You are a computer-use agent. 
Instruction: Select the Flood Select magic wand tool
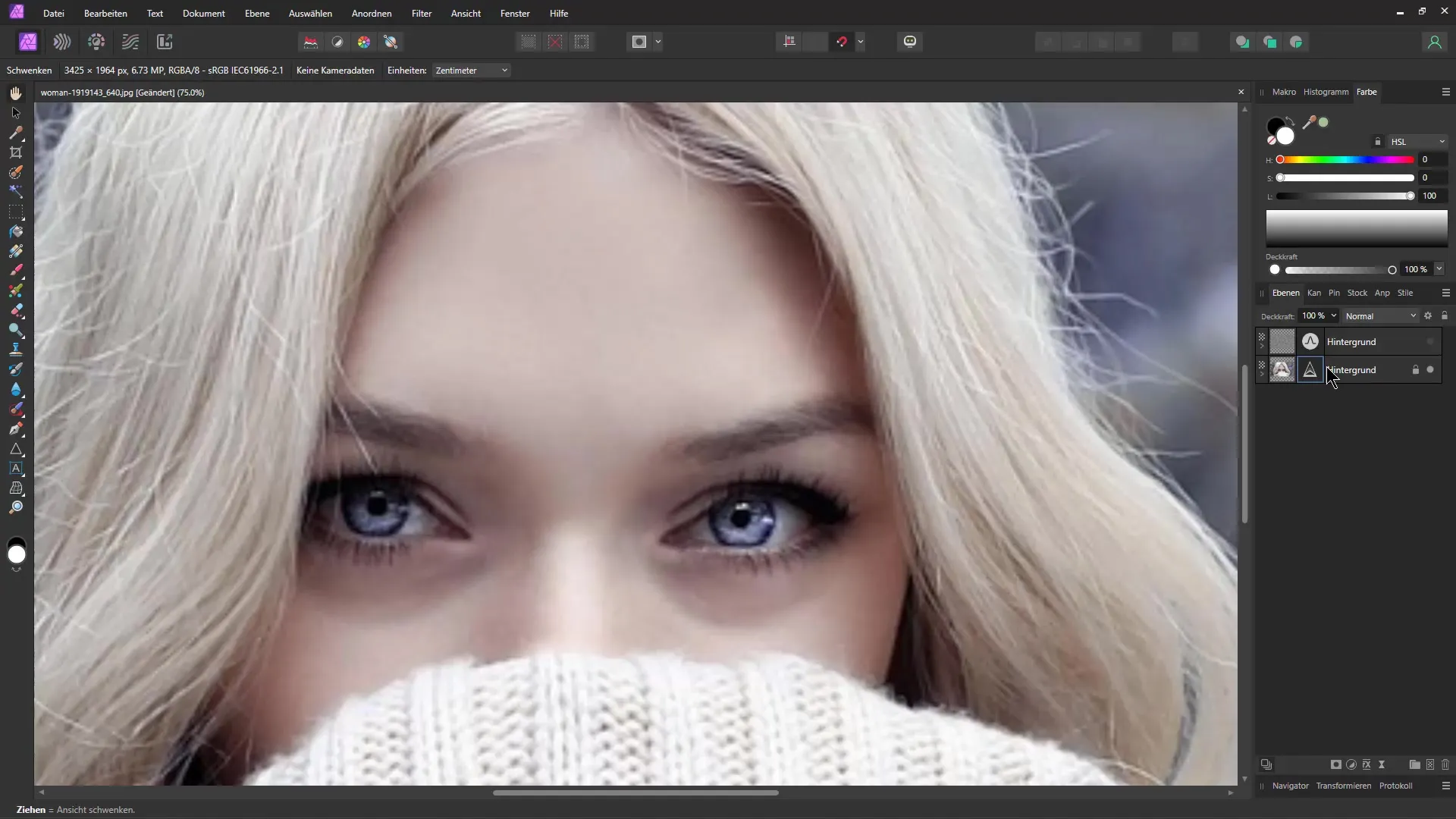[x=16, y=192]
